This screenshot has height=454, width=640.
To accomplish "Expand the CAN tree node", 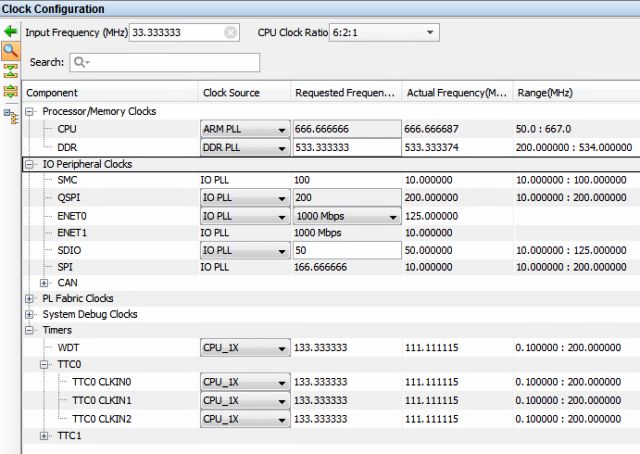I will point(45,283).
